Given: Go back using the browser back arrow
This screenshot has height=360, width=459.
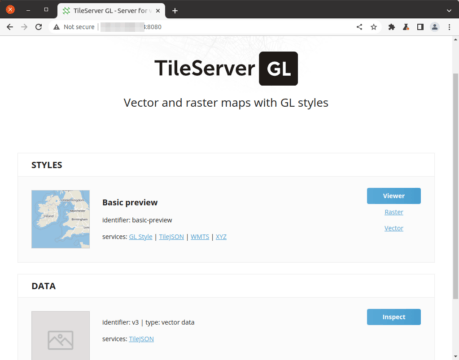Looking at the screenshot, I should (10, 27).
